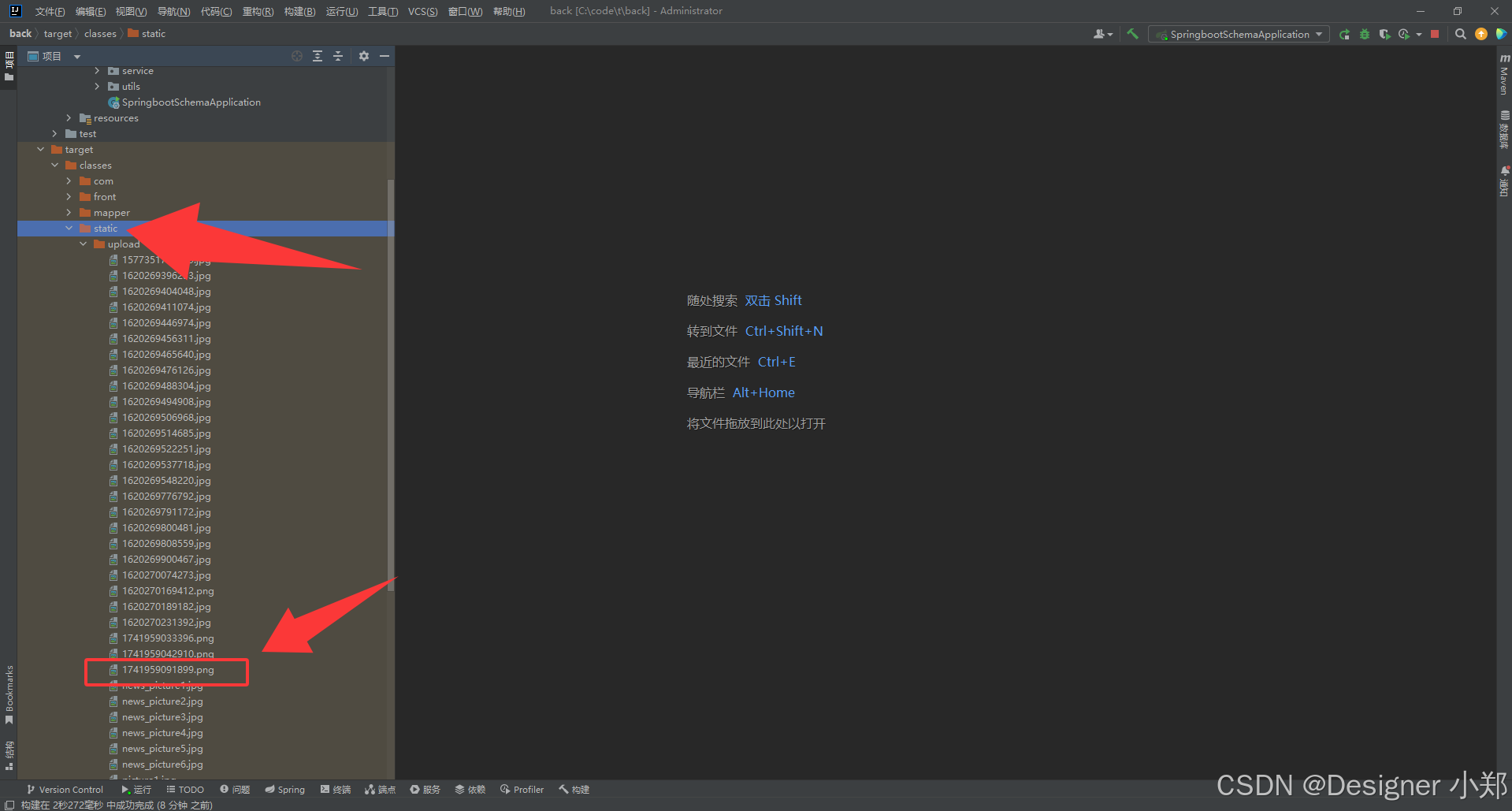
Task: Expand the mapper folder
Action: point(69,212)
